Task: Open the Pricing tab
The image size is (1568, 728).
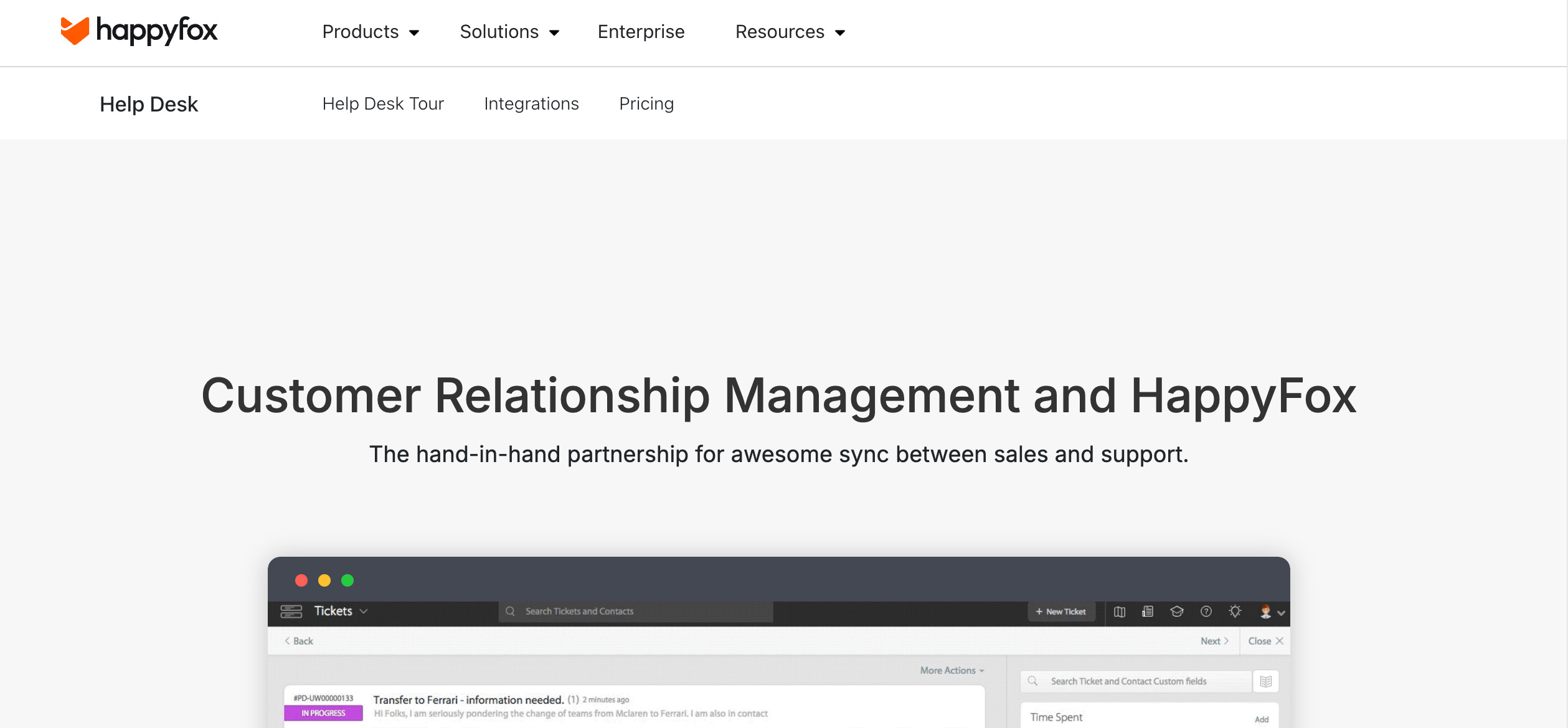Action: (x=646, y=103)
